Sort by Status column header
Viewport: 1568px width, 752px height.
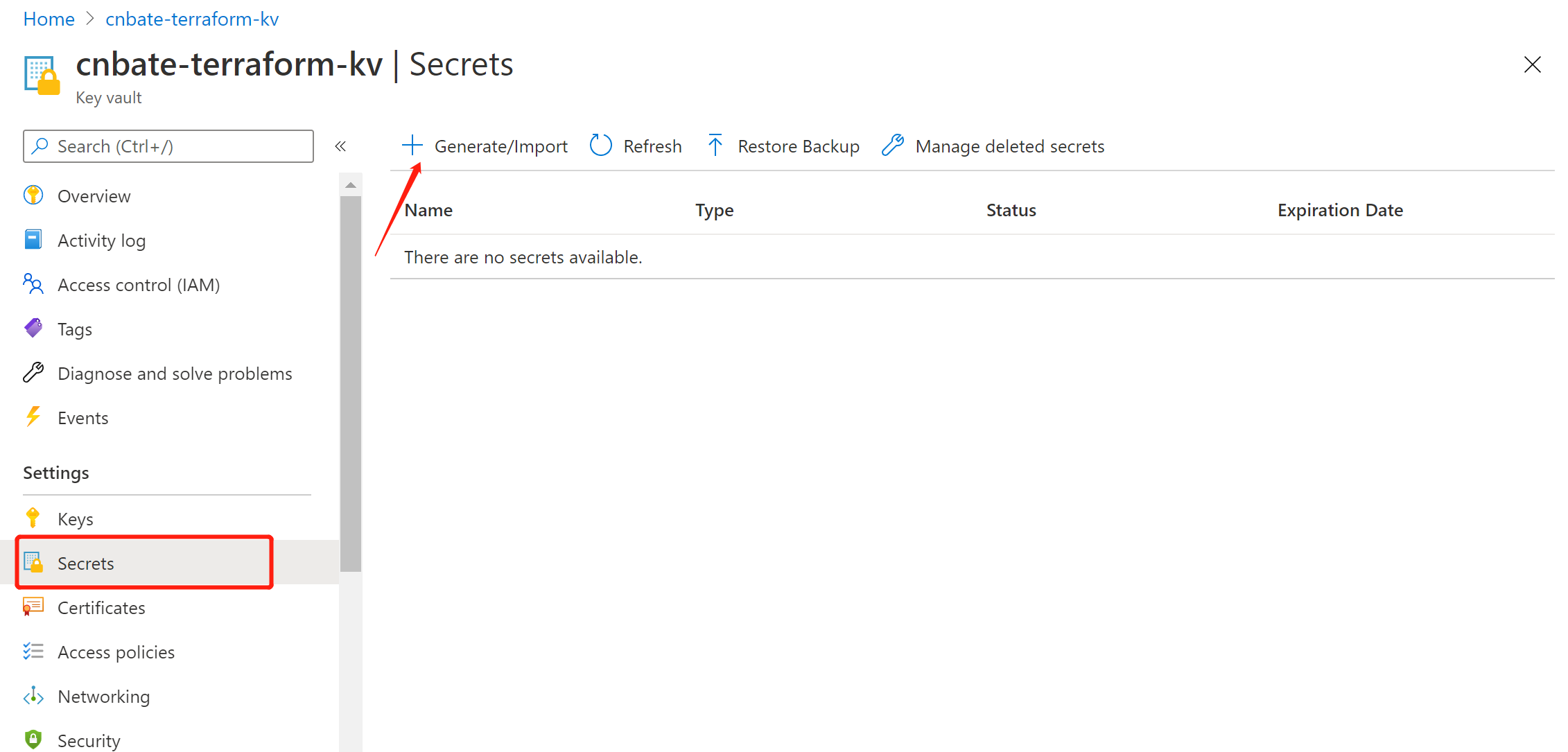pos(1011,210)
